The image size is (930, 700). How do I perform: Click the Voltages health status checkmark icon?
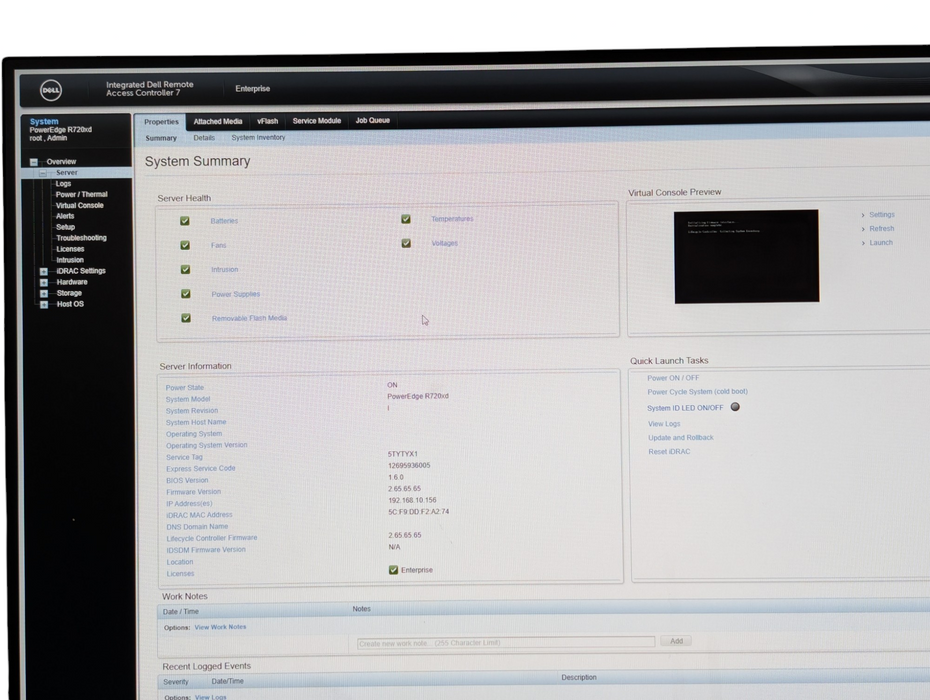point(406,243)
